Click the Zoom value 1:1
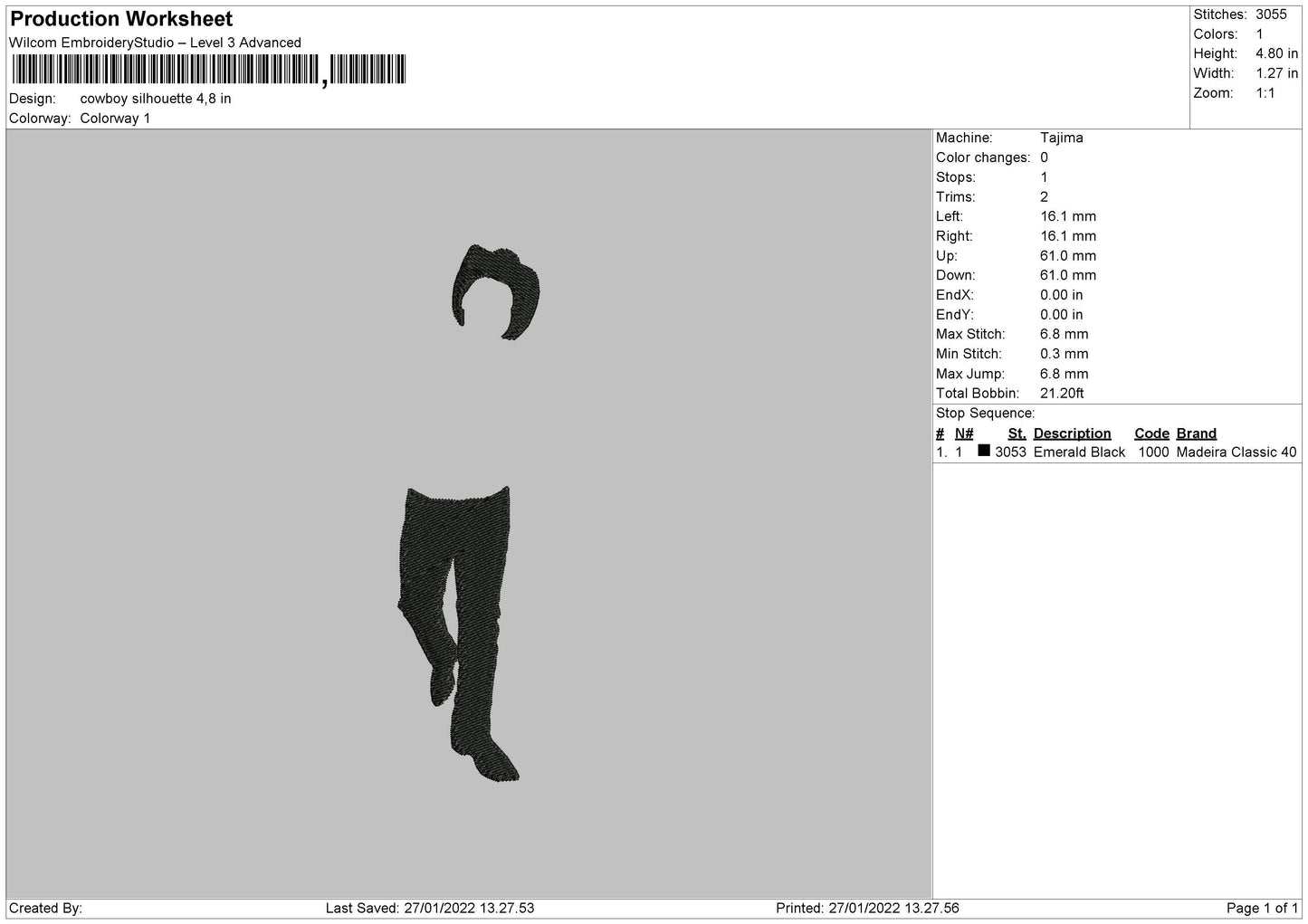 pos(1265,93)
